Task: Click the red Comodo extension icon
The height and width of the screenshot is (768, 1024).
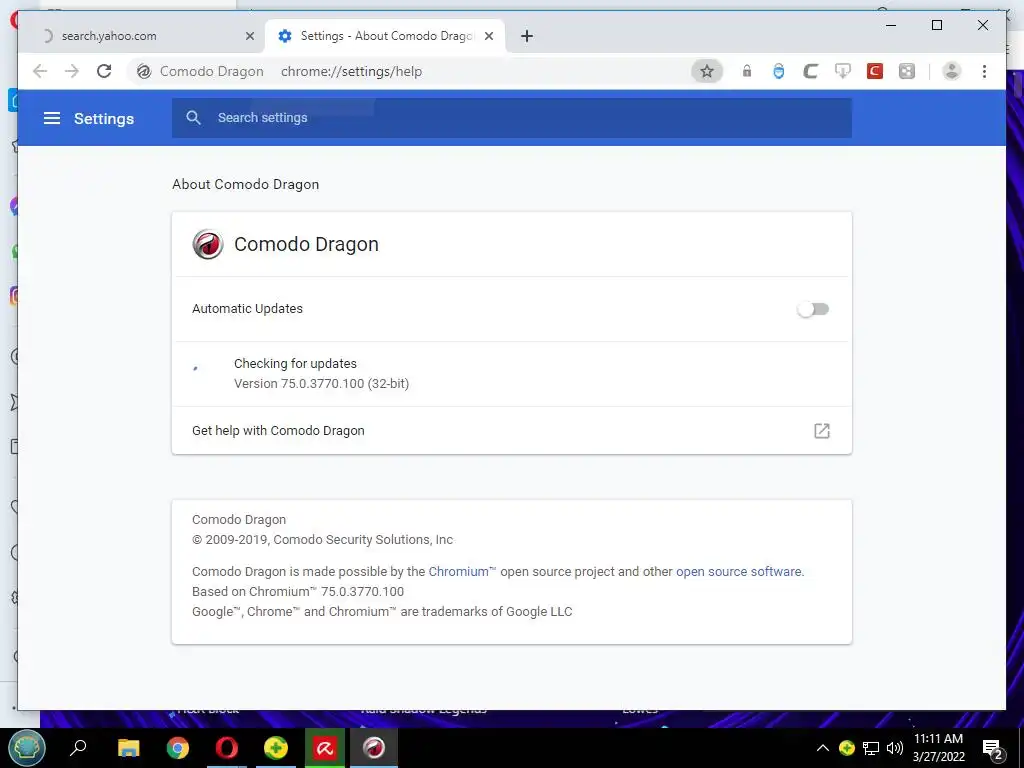Action: point(874,71)
